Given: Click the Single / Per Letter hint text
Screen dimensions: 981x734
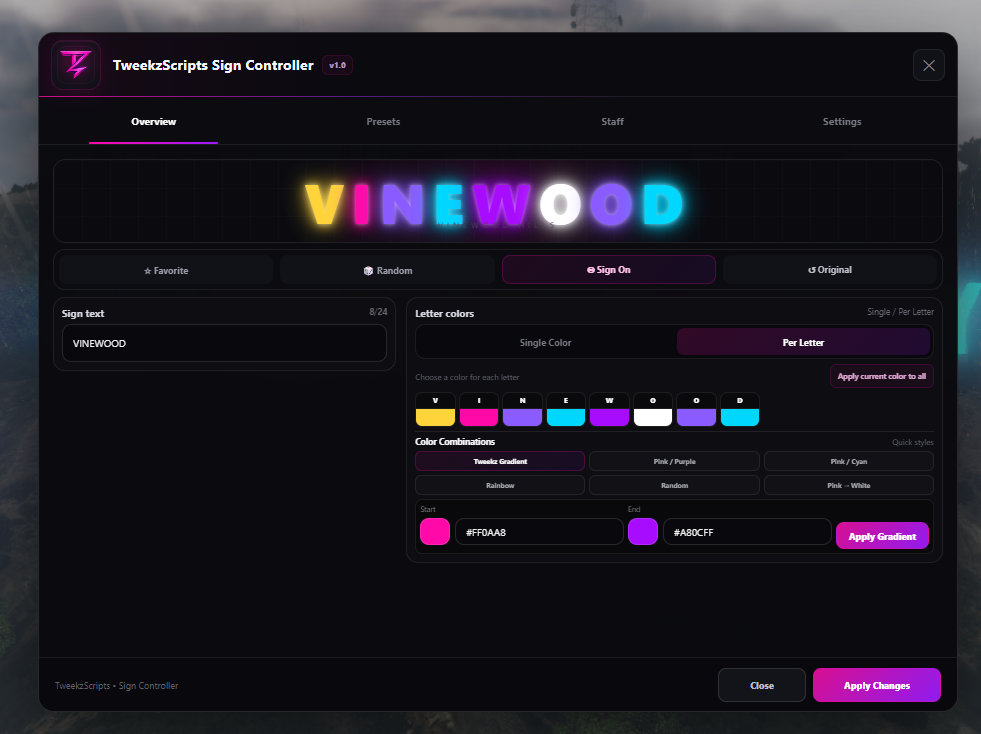Looking at the screenshot, I should [x=900, y=312].
